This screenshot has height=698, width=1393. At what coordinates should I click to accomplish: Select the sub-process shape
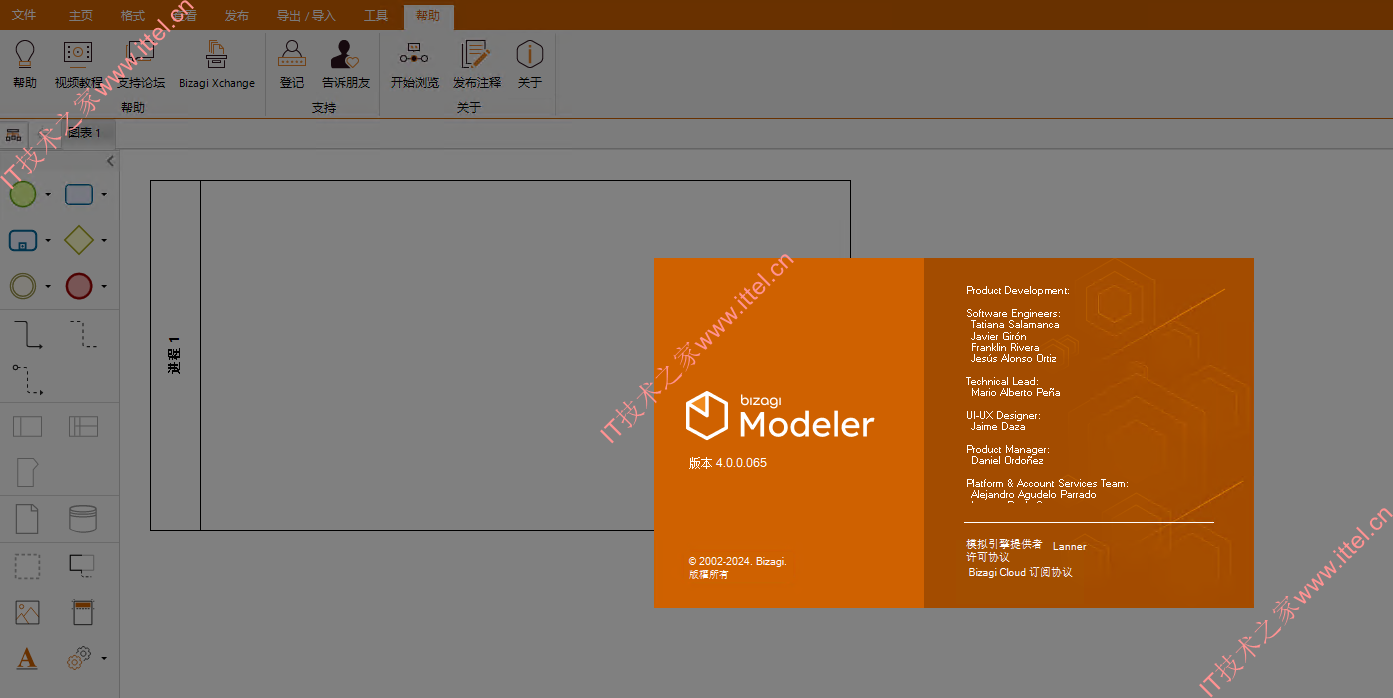[23, 240]
